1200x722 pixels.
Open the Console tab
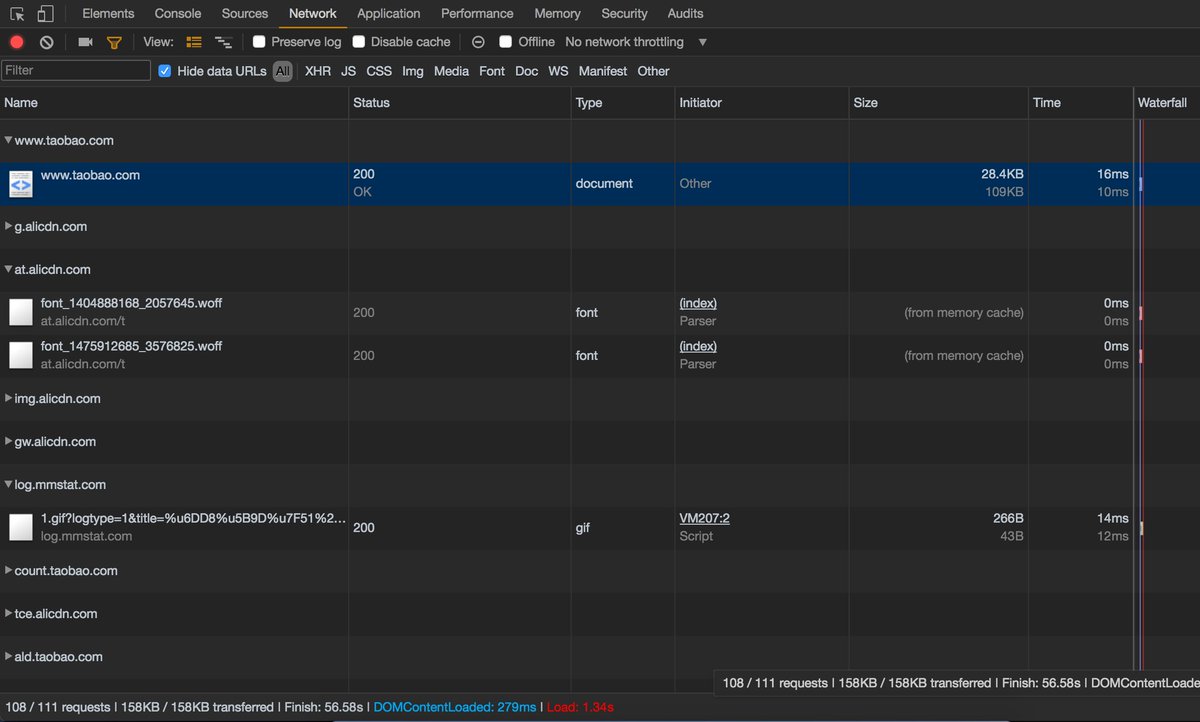(x=178, y=14)
